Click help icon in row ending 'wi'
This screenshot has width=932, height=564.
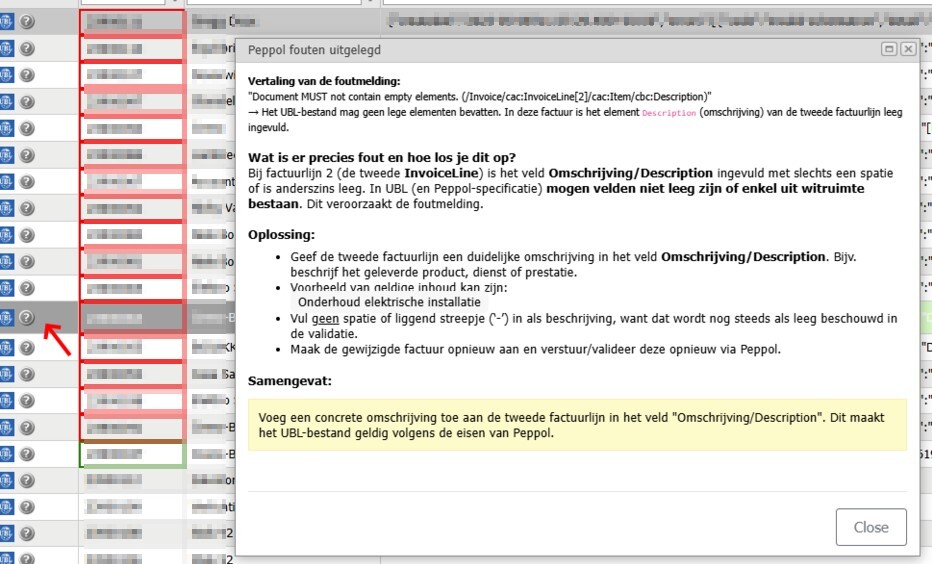pos(27,75)
